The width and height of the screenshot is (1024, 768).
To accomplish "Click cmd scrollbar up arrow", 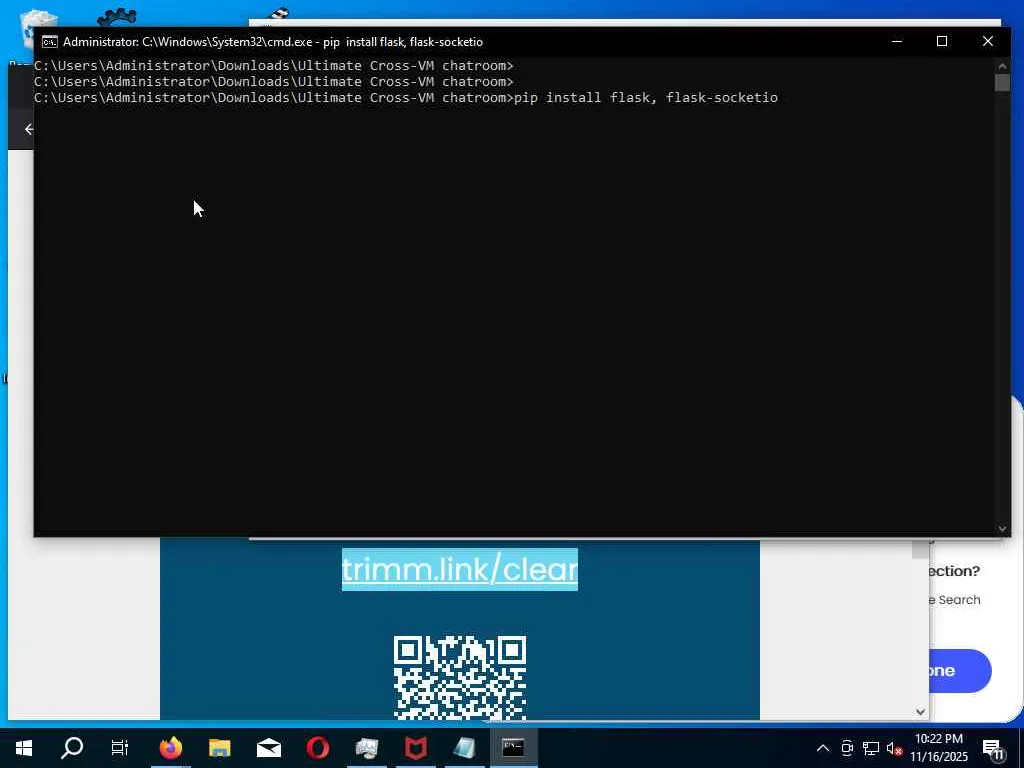I will click(x=1002, y=66).
